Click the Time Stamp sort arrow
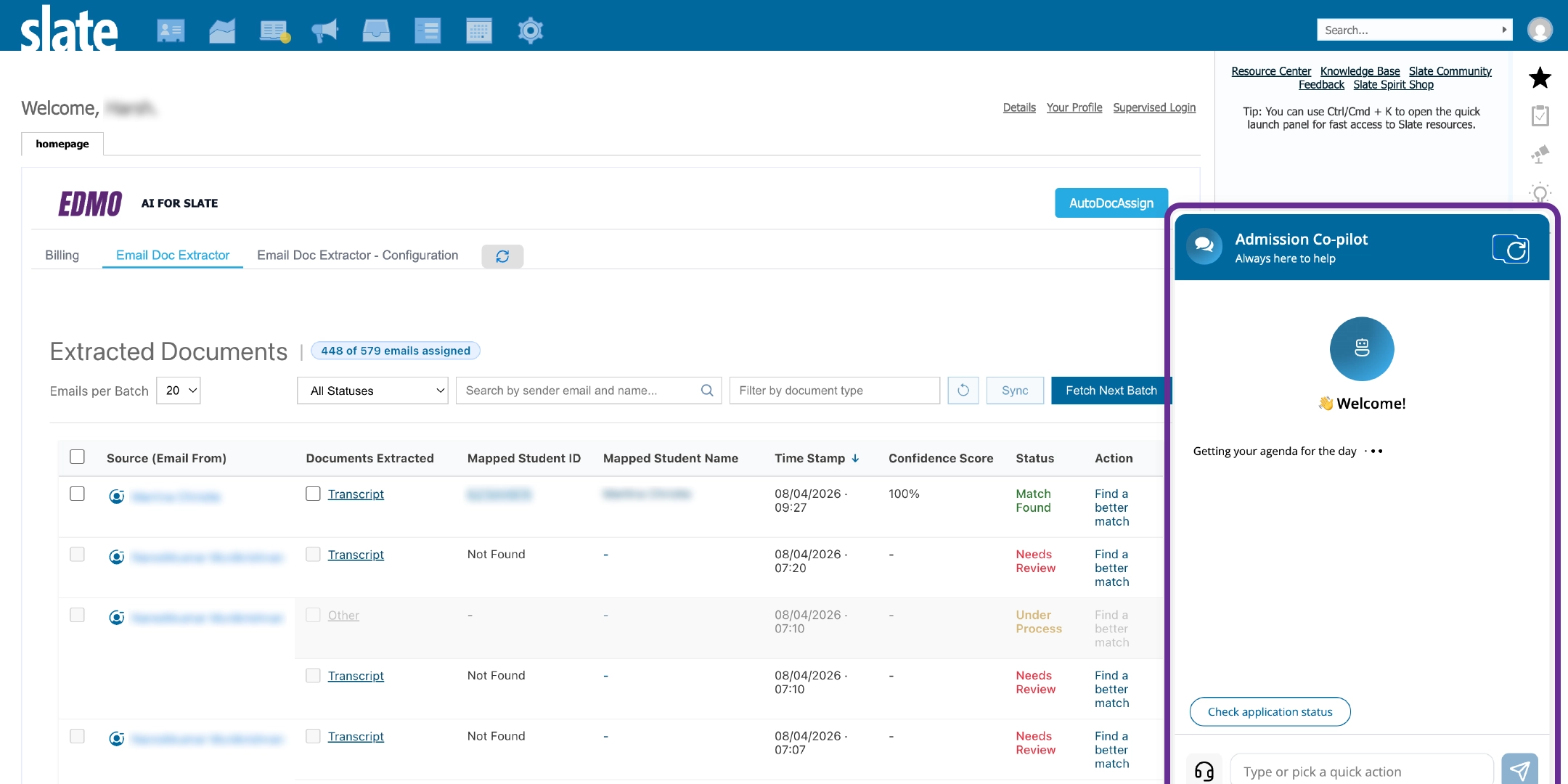The width and height of the screenshot is (1568, 784). [x=855, y=458]
